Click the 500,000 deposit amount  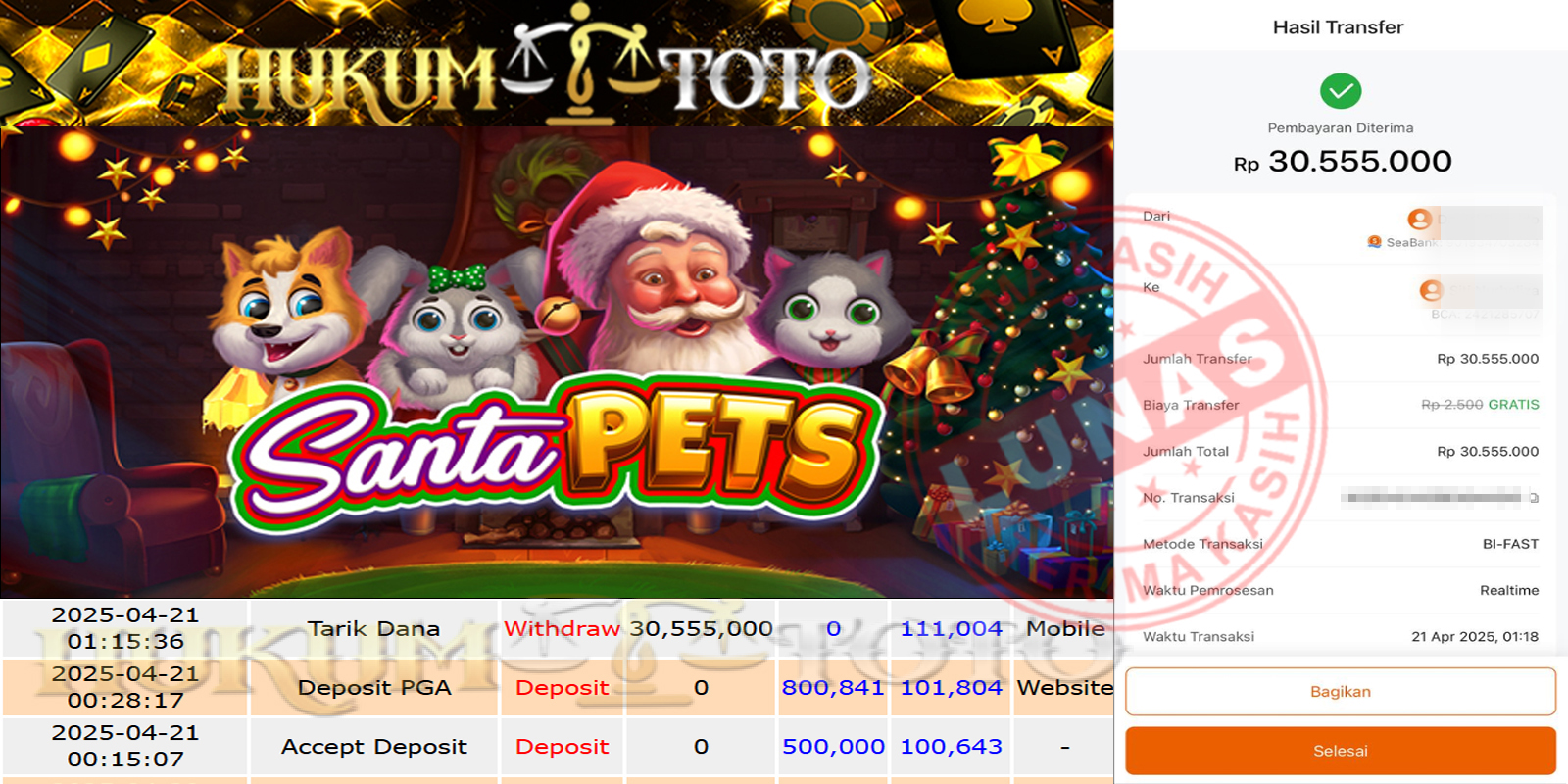point(833,746)
